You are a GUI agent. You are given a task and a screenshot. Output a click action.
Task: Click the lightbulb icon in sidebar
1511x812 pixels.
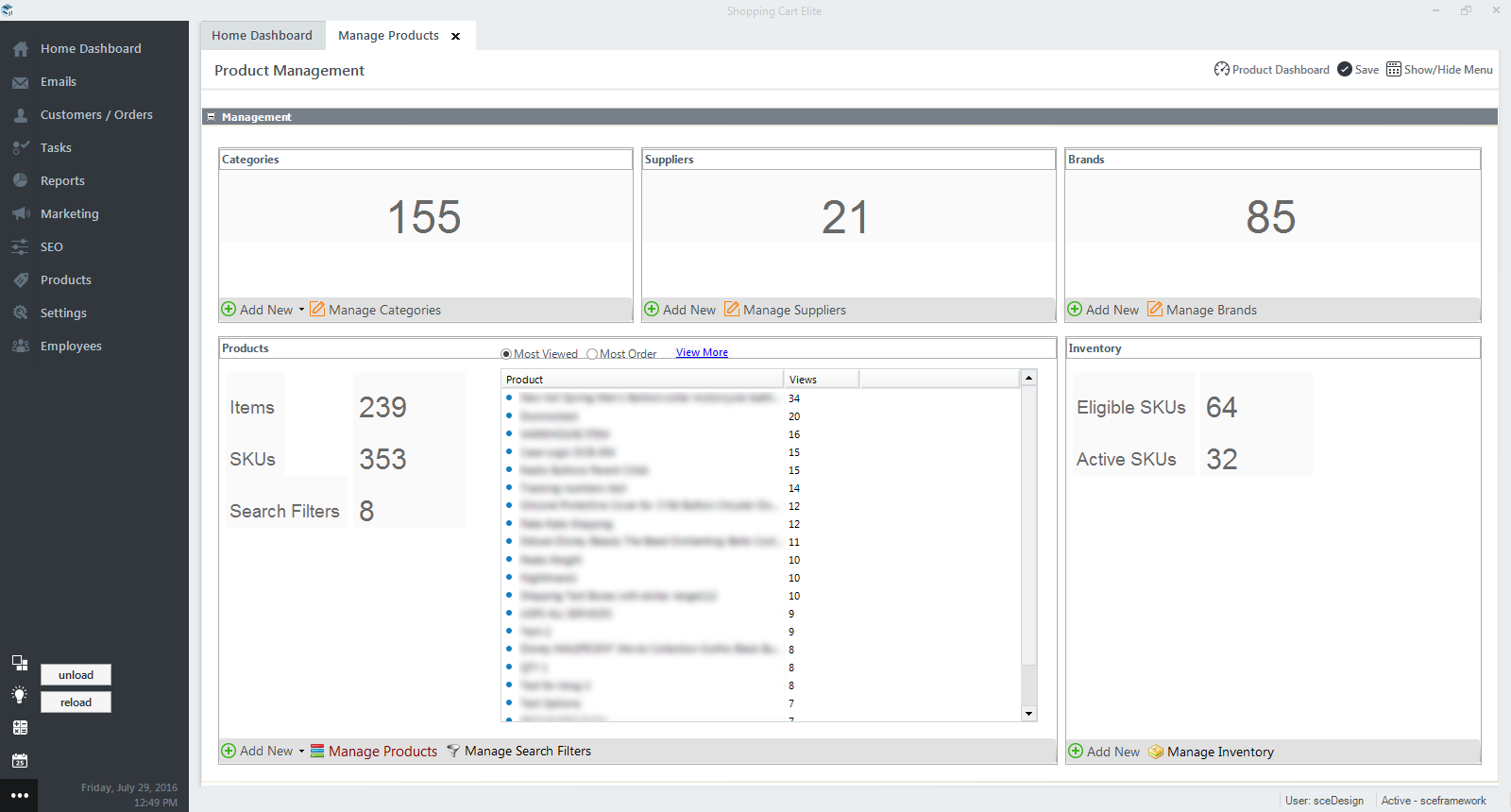tap(19, 695)
